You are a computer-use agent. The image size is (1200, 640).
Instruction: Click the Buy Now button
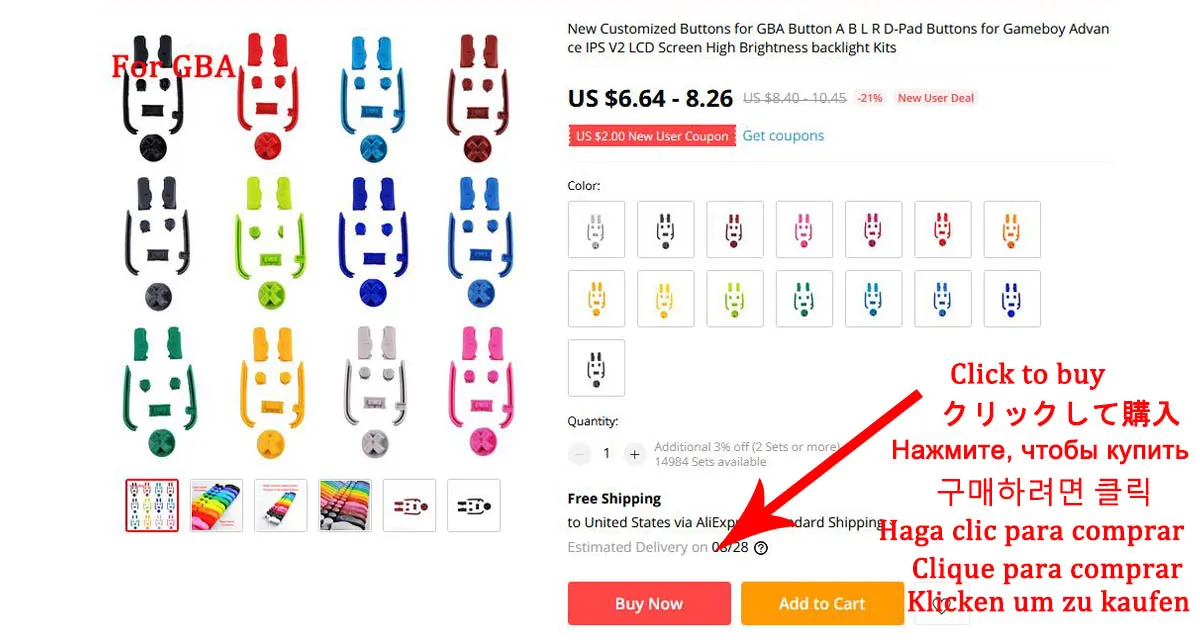click(649, 603)
